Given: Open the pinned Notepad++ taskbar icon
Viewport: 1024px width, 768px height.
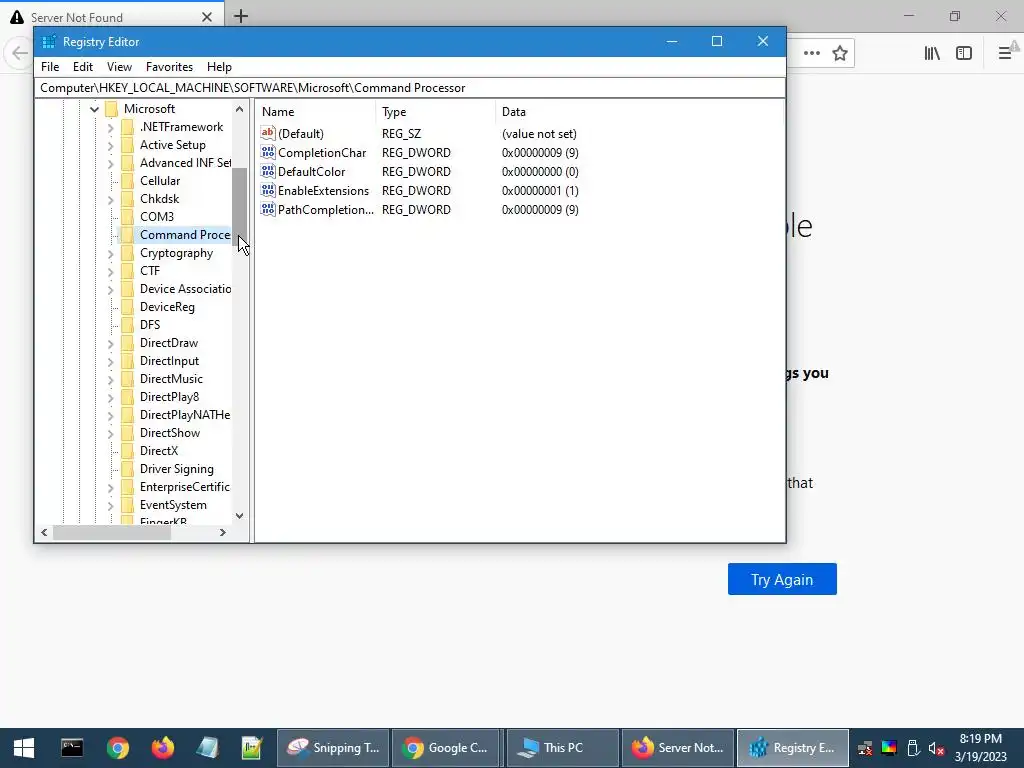Looking at the screenshot, I should (x=251, y=748).
